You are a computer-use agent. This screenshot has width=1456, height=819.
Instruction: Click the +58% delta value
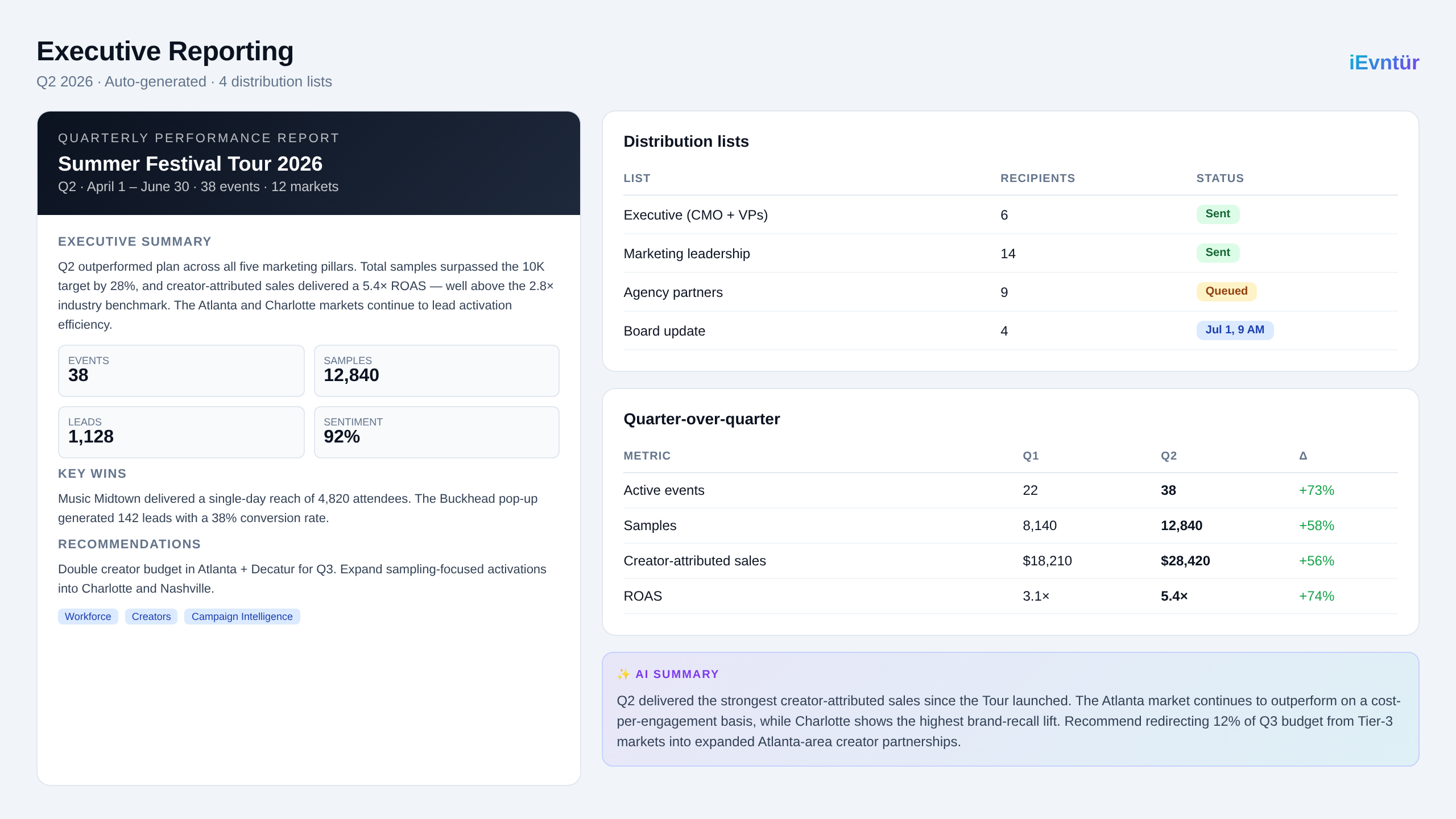[x=1316, y=526]
